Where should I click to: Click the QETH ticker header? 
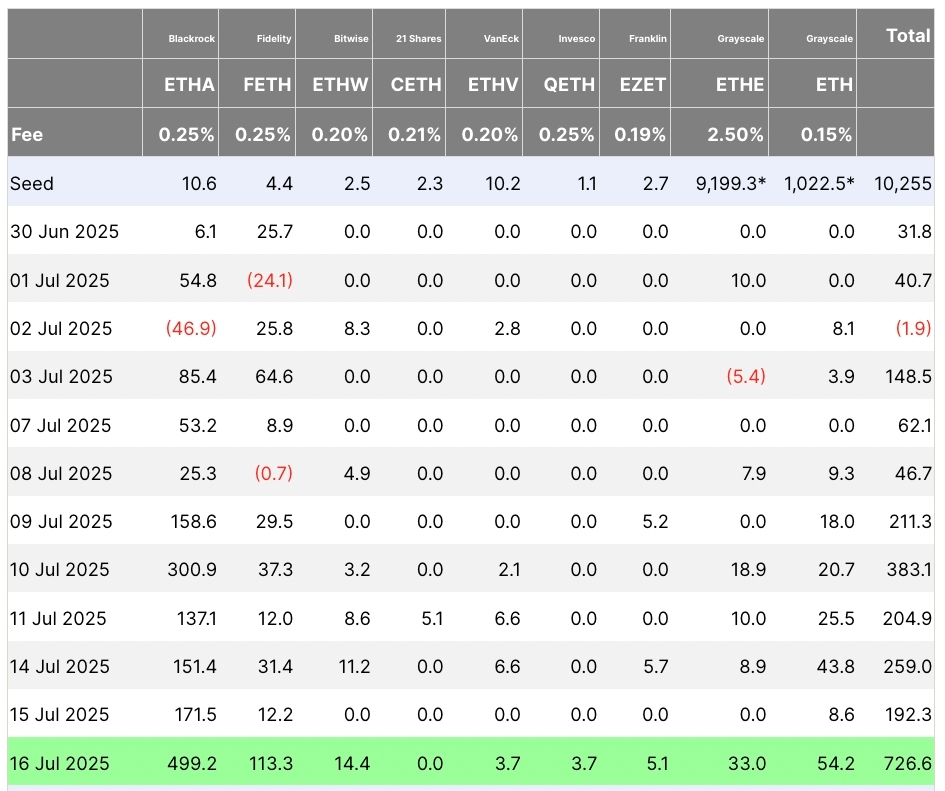pos(569,85)
